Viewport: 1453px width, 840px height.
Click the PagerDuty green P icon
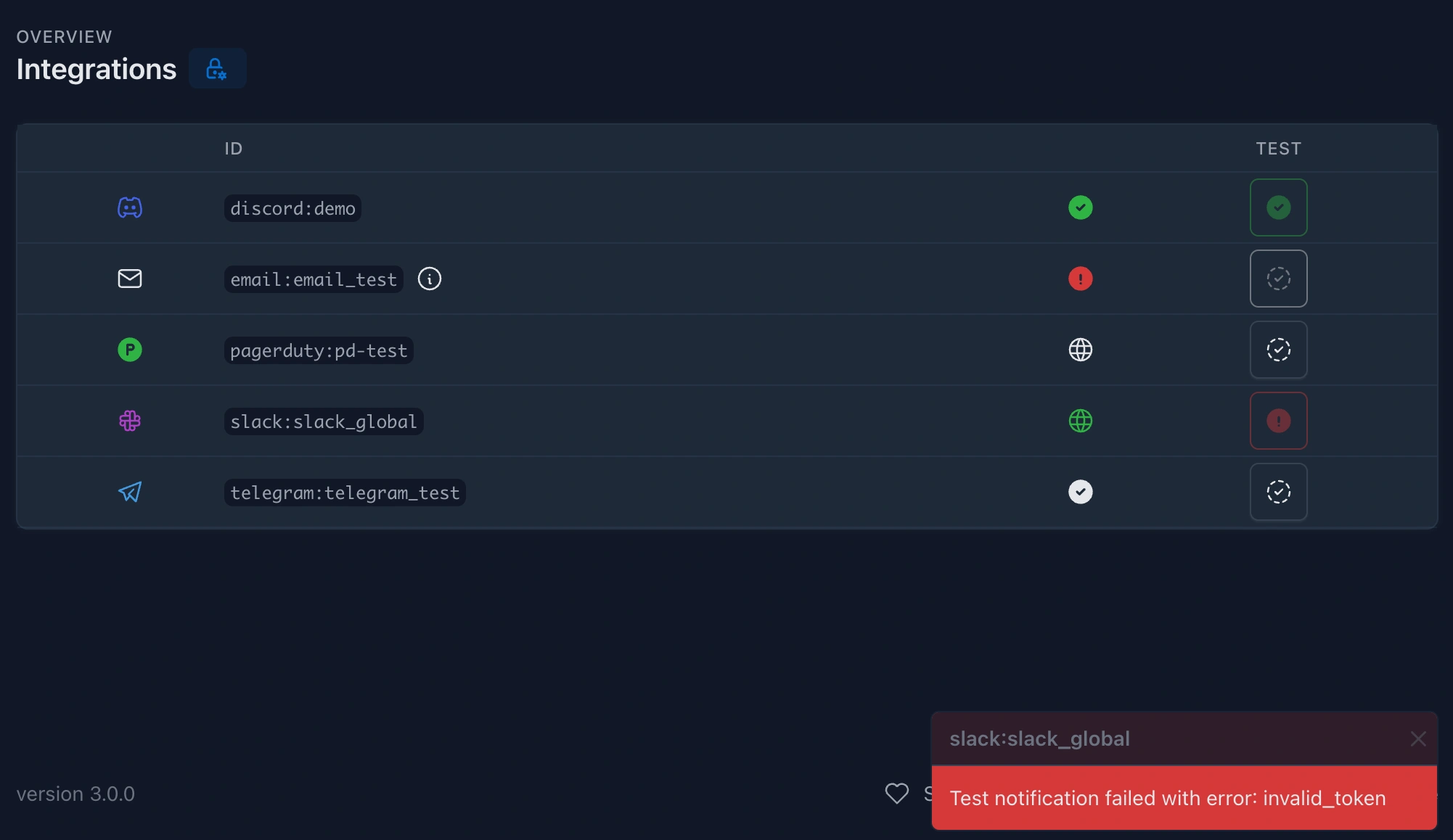click(130, 350)
